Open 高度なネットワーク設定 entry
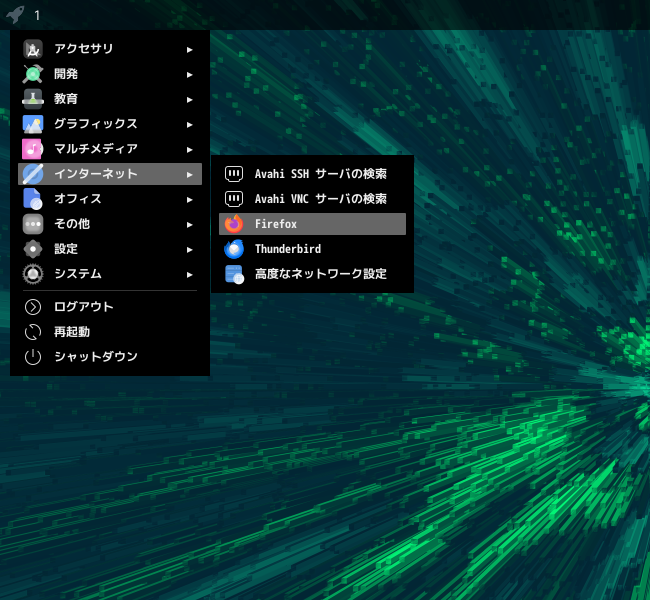The width and height of the screenshot is (650, 600). click(312, 274)
